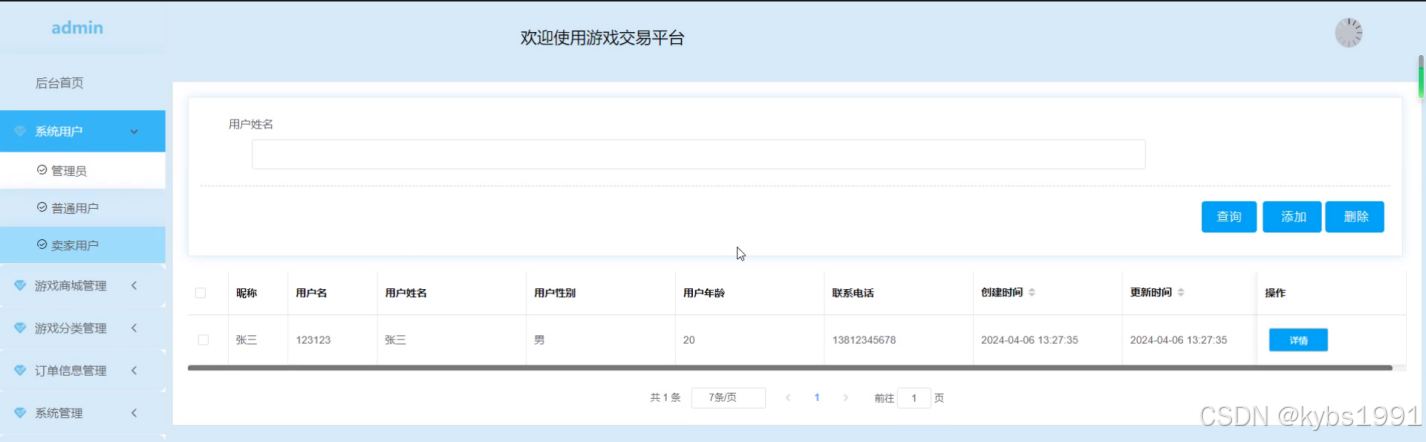Click the 前往 page jump input box
This screenshot has width=1426, height=442.
[x=914, y=398]
